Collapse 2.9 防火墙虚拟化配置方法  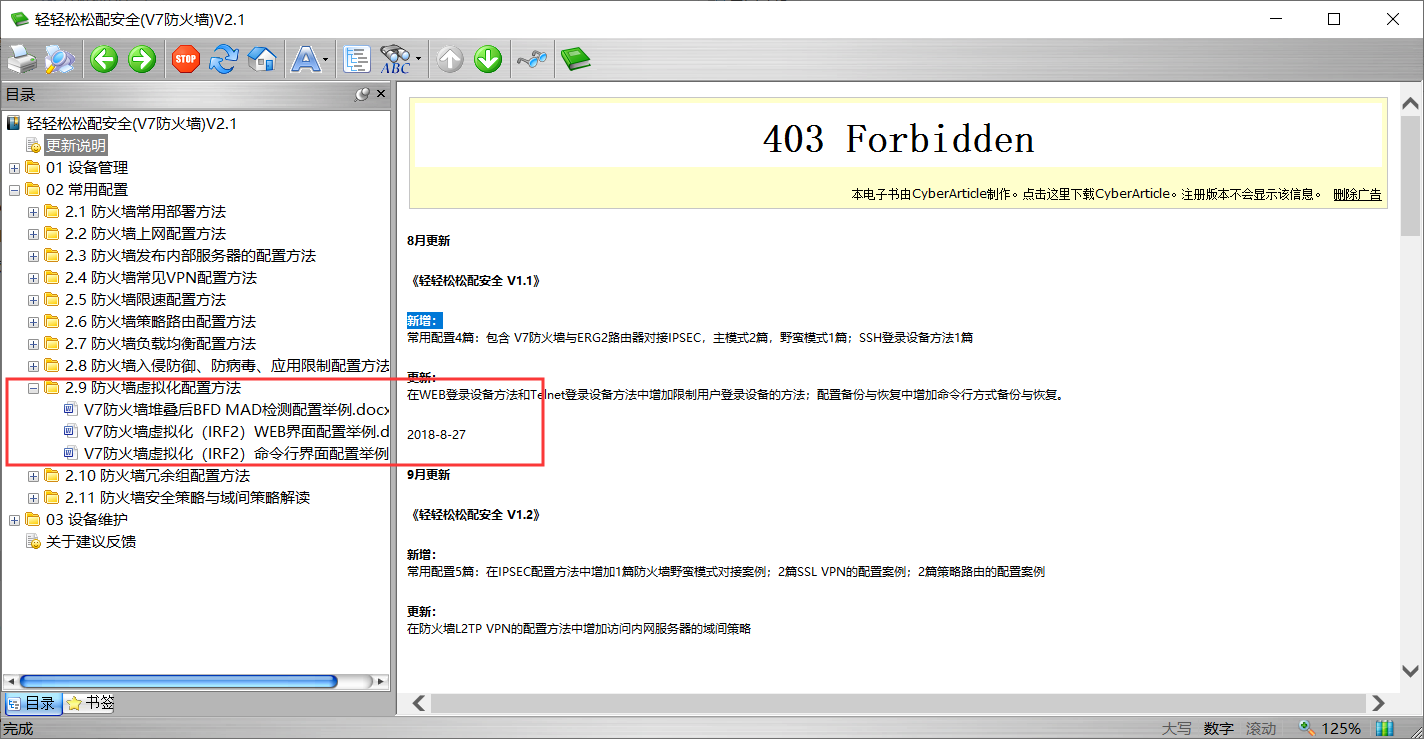(33, 388)
